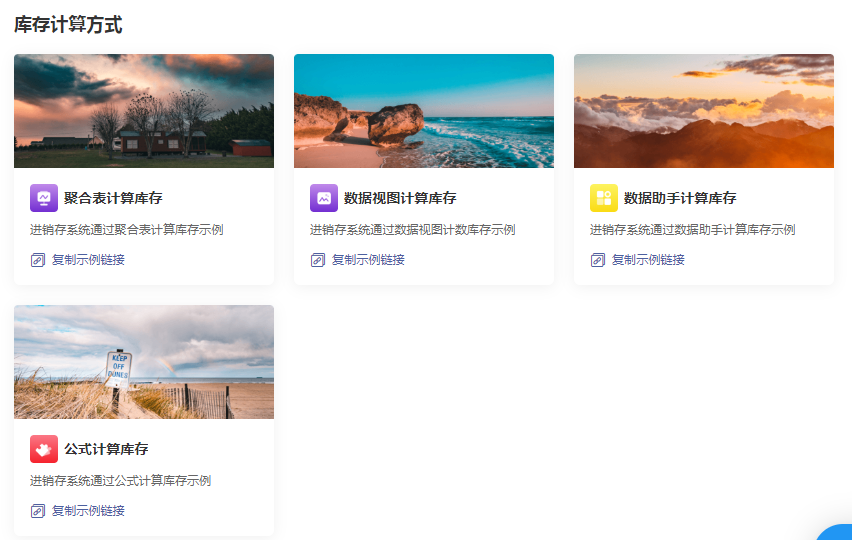Click the 进销存系统通过公式计算库存示例 description
This screenshot has width=852, height=540.
pos(120,481)
